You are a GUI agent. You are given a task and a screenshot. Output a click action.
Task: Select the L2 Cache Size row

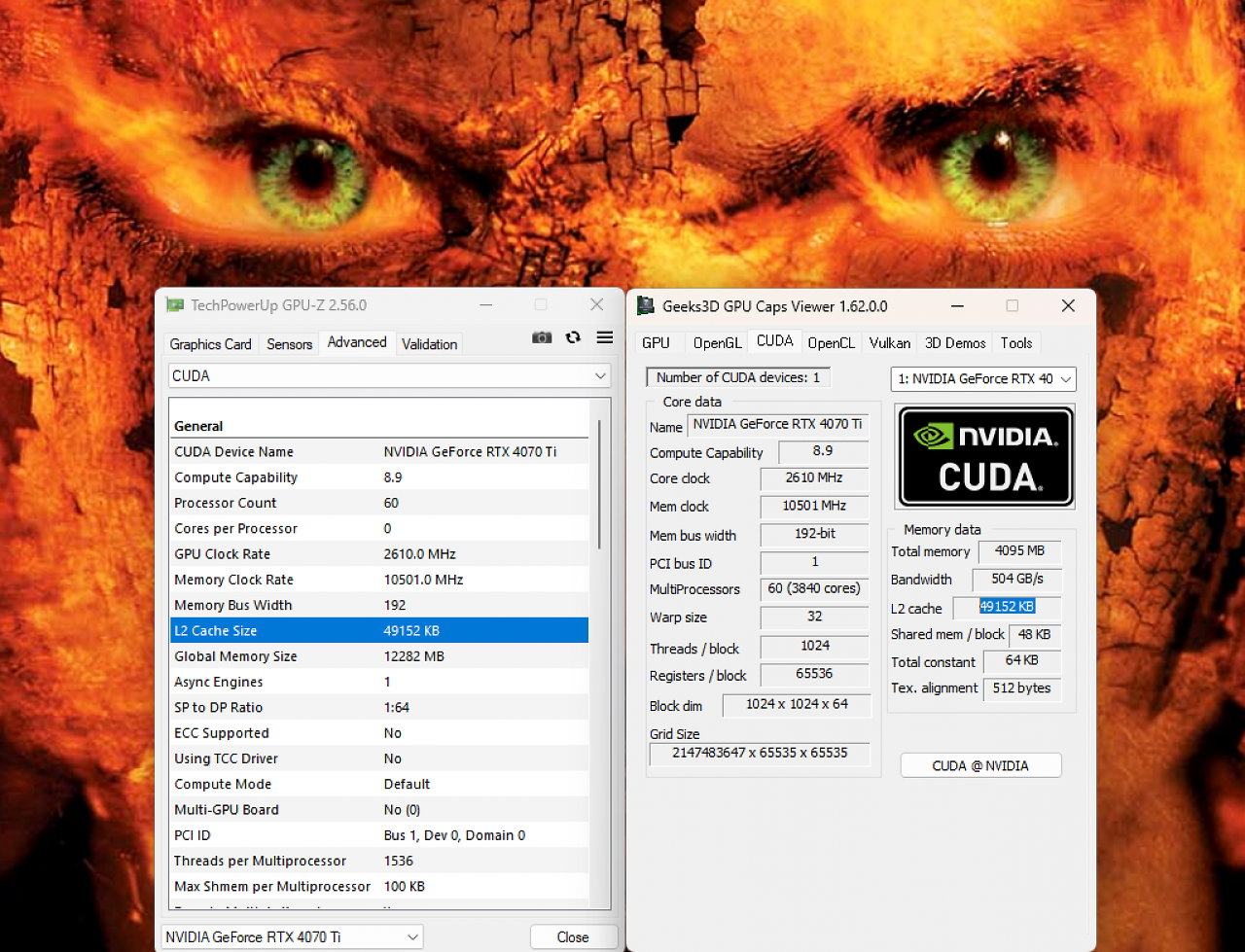(x=379, y=630)
